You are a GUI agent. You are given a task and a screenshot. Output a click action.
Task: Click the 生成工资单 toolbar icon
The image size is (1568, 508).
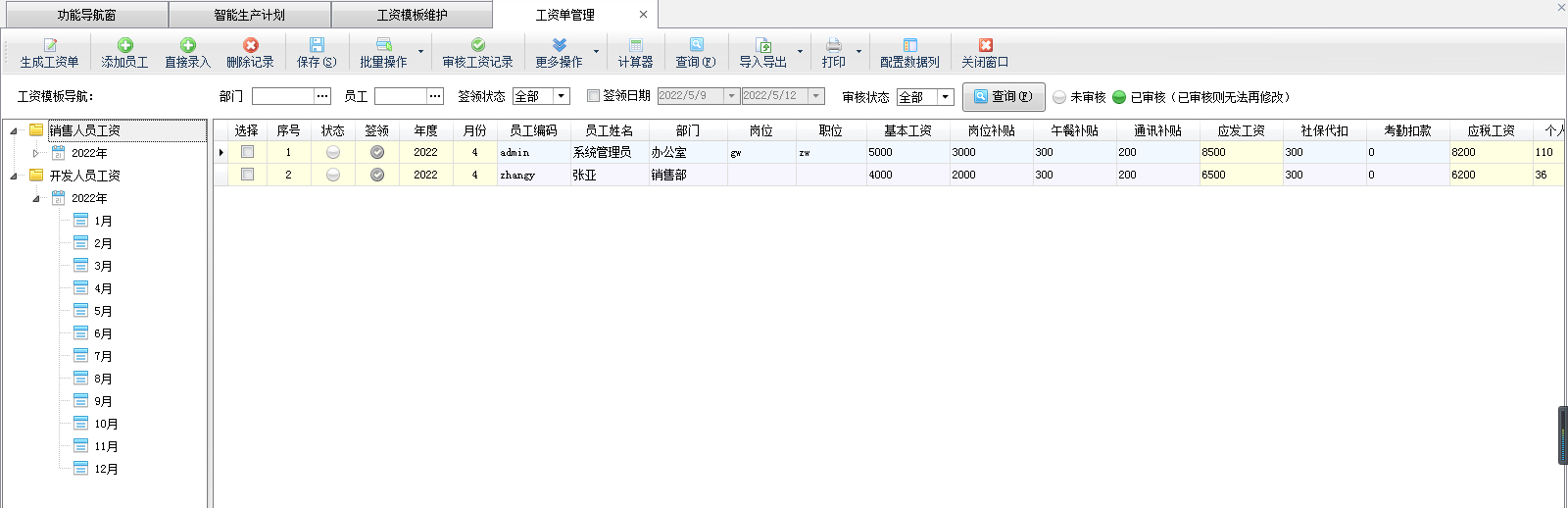pyautogui.click(x=50, y=45)
